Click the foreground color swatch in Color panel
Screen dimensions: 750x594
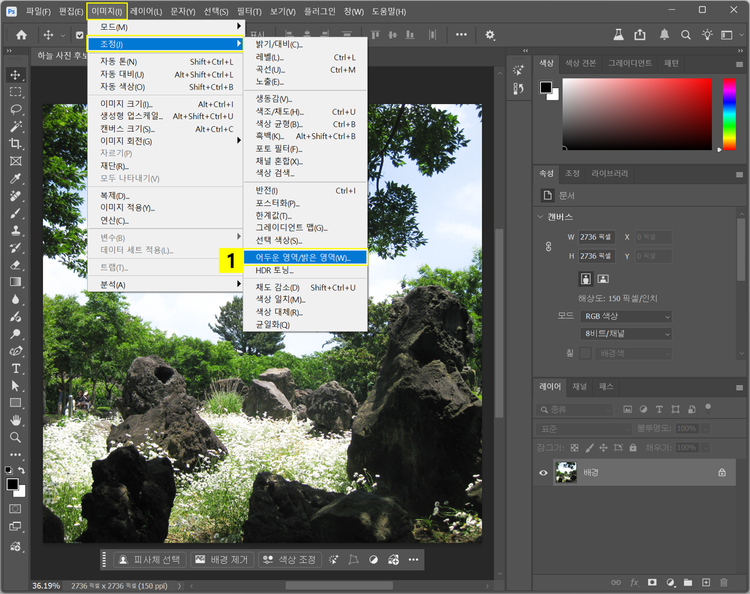click(546, 87)
